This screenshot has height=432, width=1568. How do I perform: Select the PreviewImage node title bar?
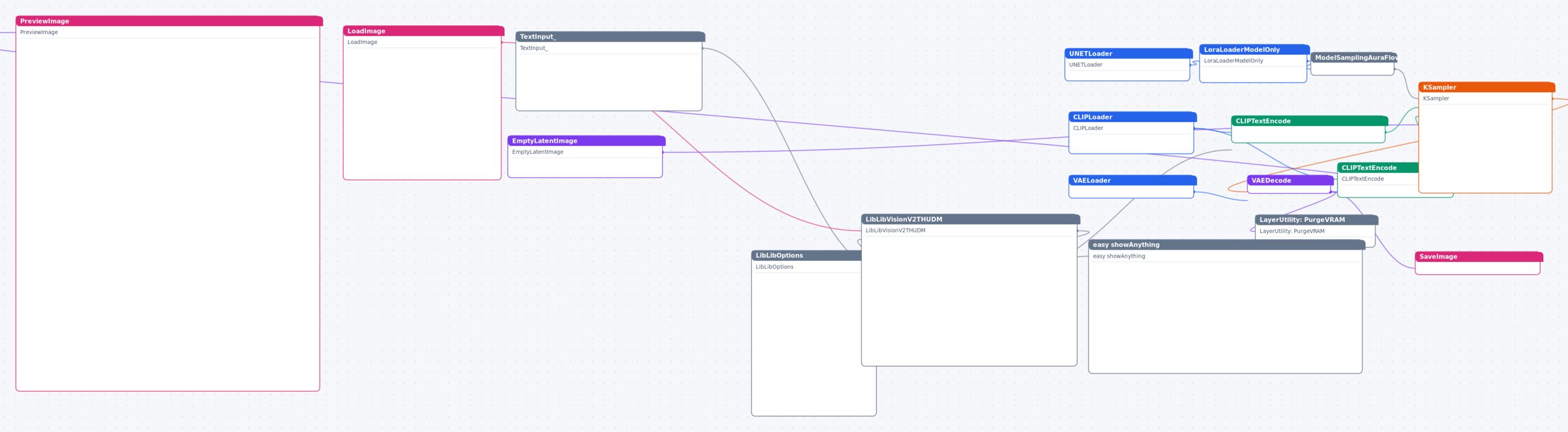point(169,21)
